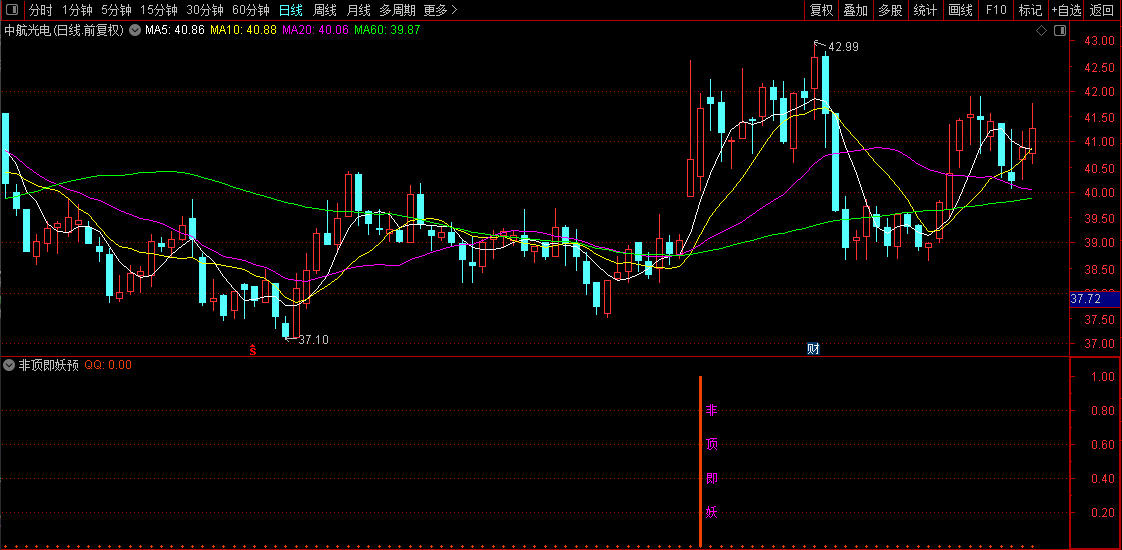Screen dimensions: 1122x550
Task: Add stock via +自选 button
Action: pos(1066,10)
